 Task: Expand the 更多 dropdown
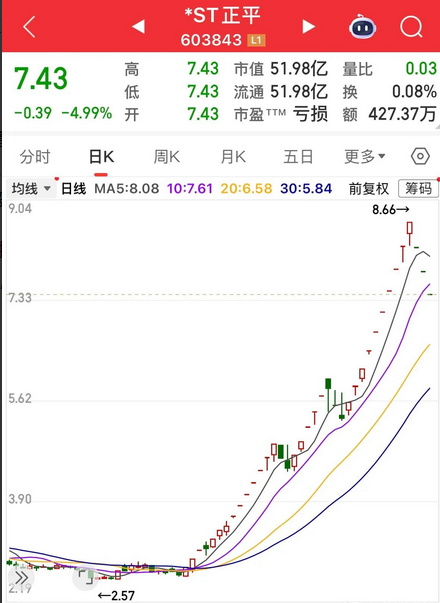(364, 157)
